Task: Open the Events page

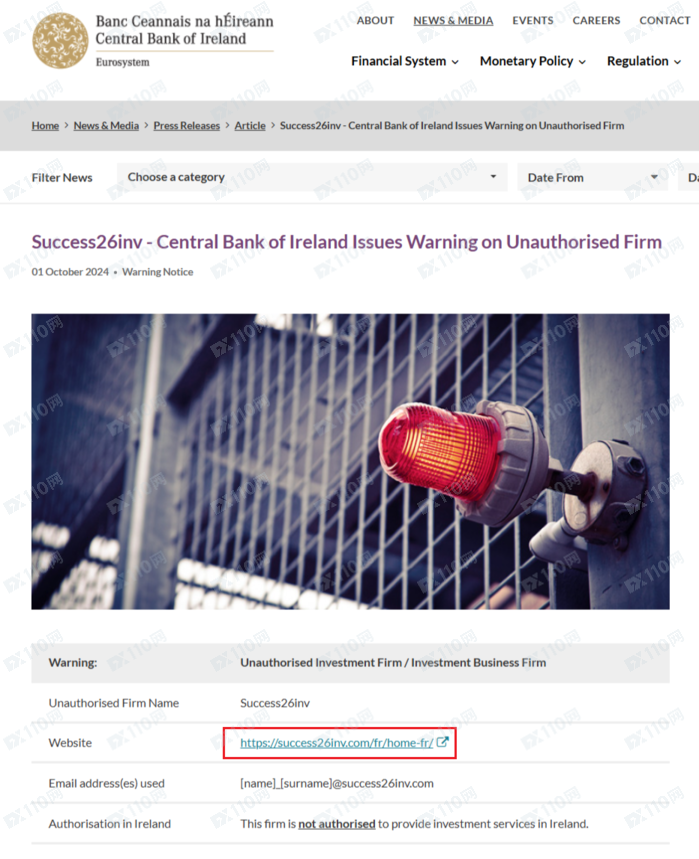Action: coord(532,20)
